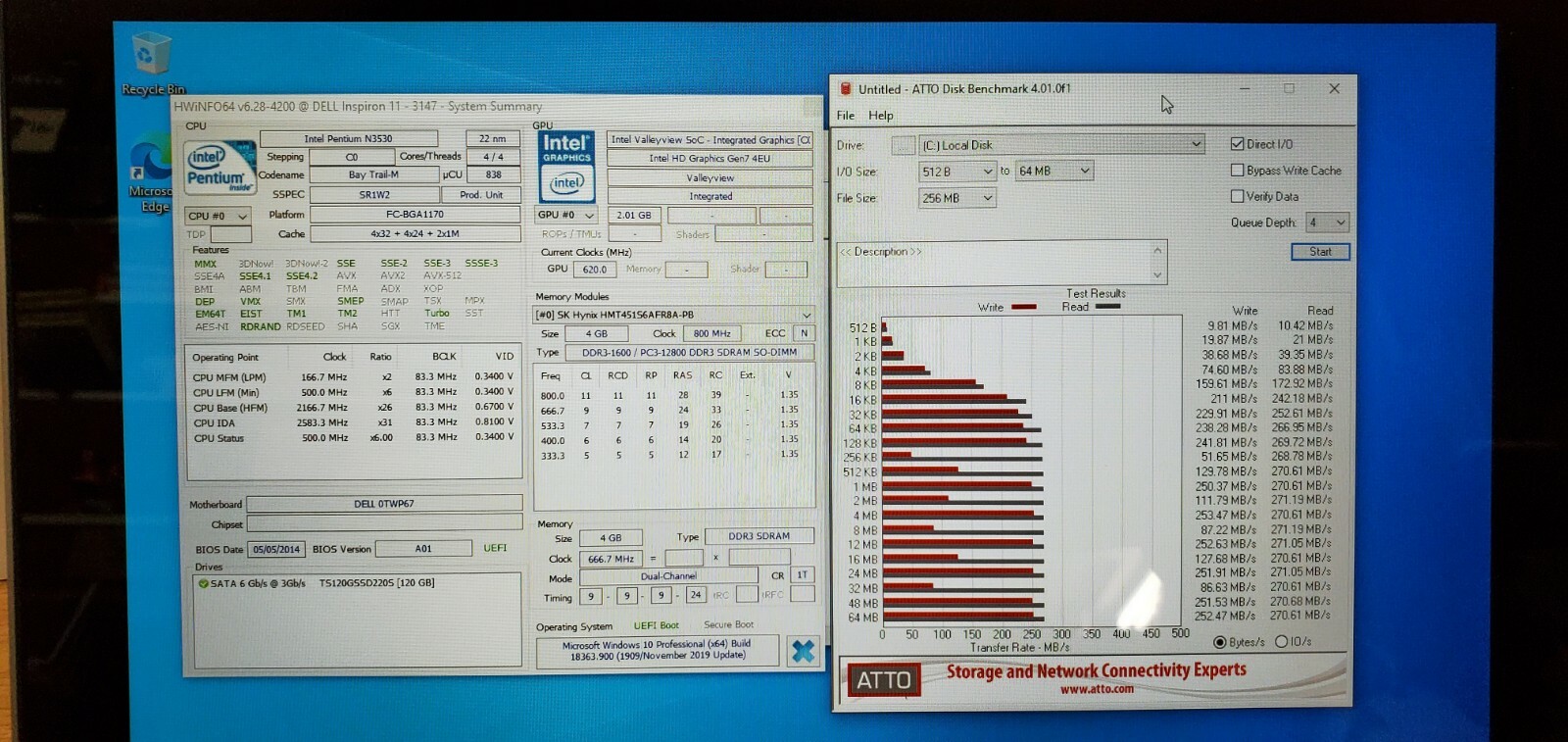Select the IO/s radio button
Viewport: 1568px width, 742px height.
point(1282,642)
